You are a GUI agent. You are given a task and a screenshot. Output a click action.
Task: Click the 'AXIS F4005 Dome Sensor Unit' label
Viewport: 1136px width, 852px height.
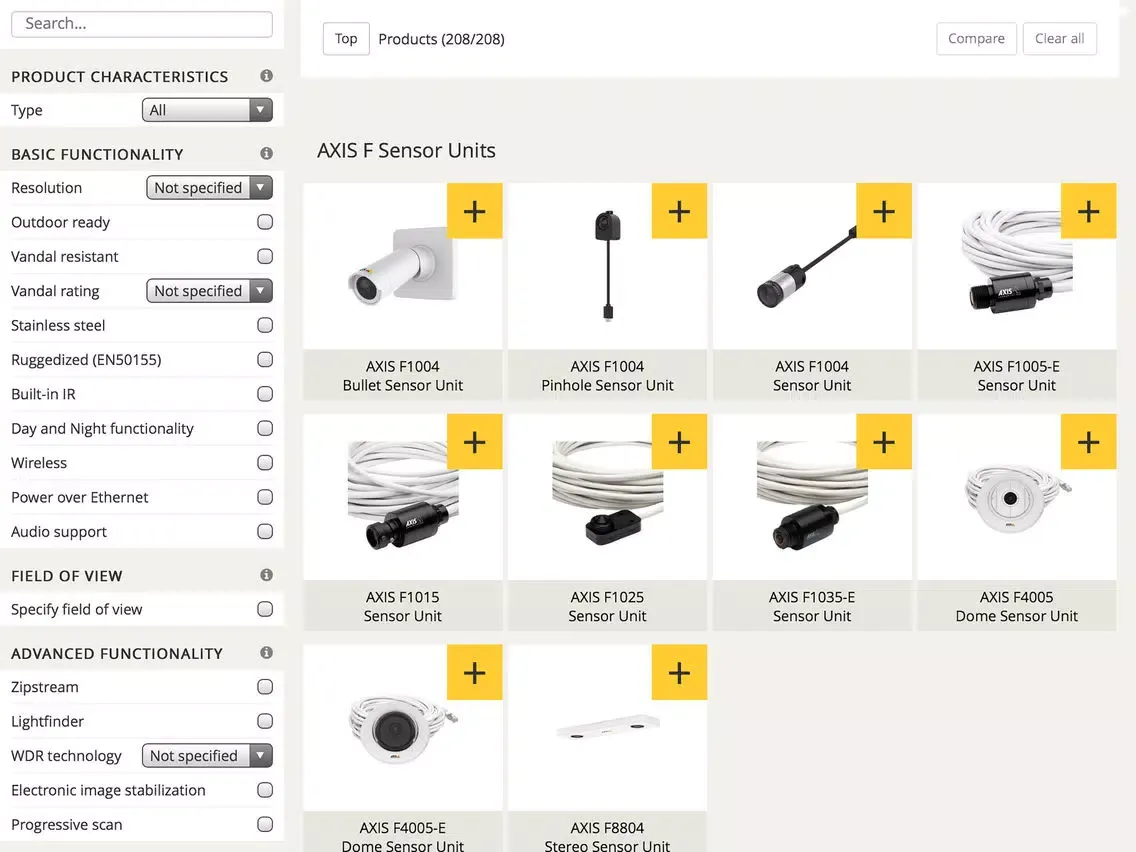[1016, 606]
